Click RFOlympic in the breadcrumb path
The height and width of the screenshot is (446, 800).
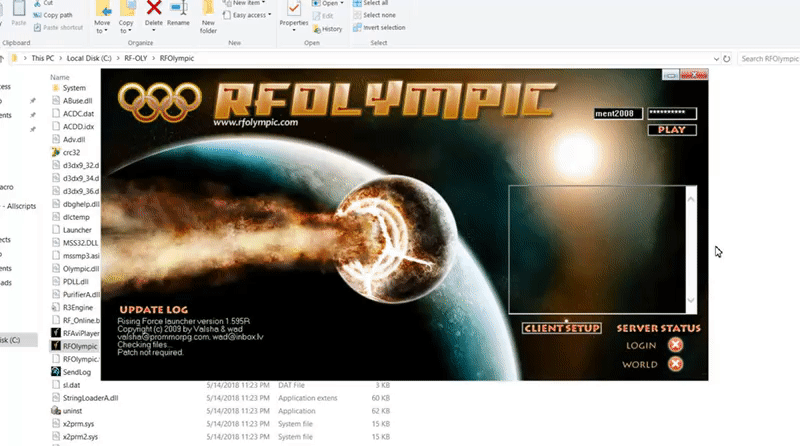pyautogui.click(x=177, y=58)
